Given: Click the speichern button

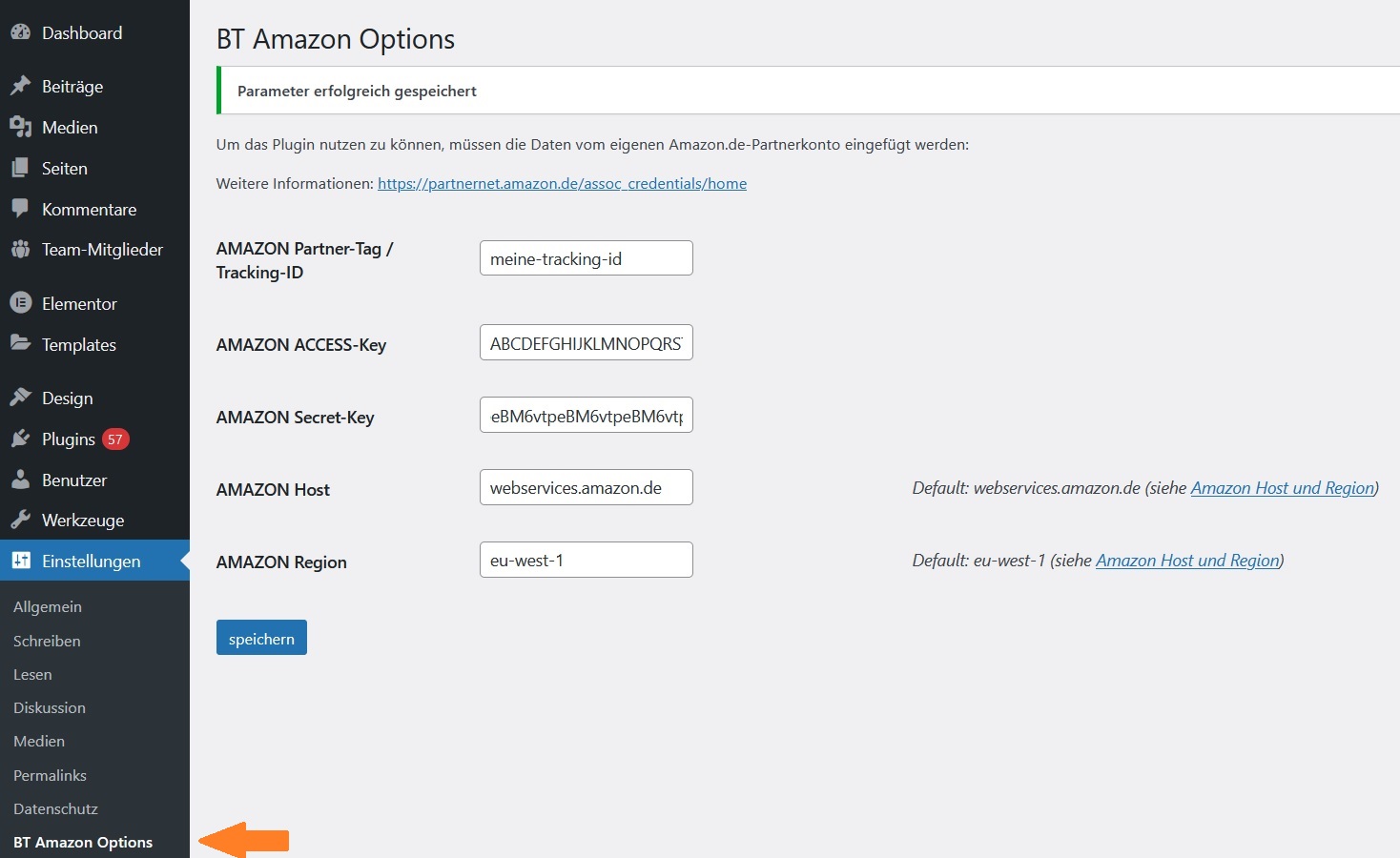Looking at the screenshot, I should point(261,638).
